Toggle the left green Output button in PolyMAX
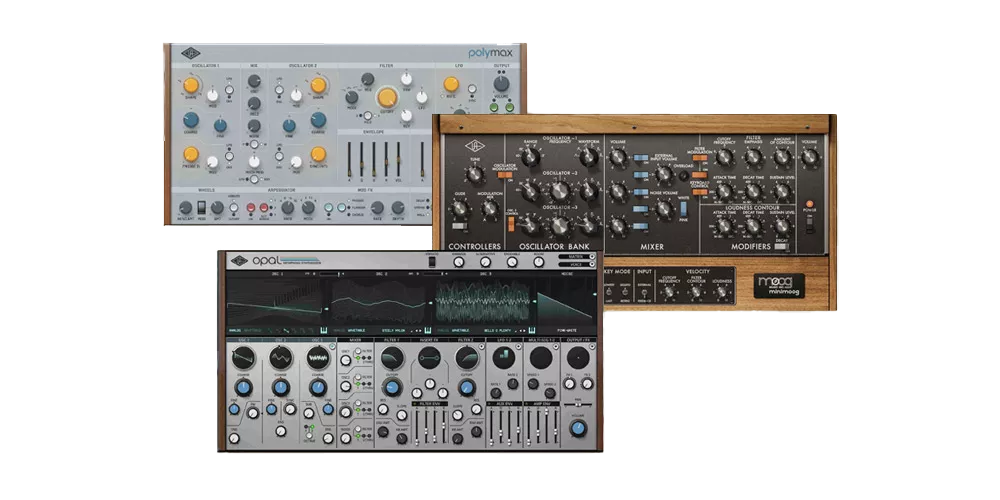This screenshot has height=500, width=1000. click(494, 108)
